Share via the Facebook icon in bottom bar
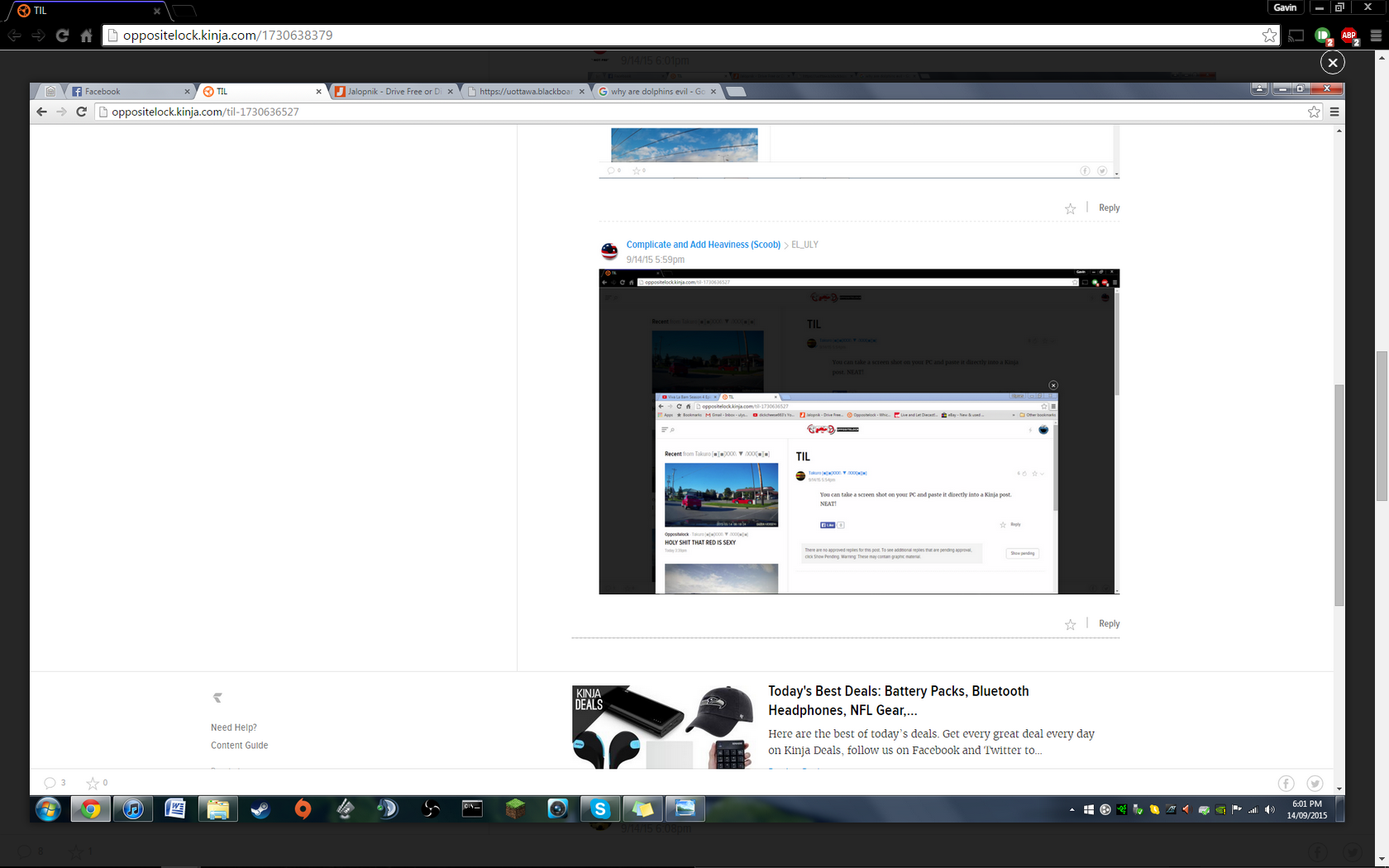Screen dimensions: 1389x868 pos(1286,783)
